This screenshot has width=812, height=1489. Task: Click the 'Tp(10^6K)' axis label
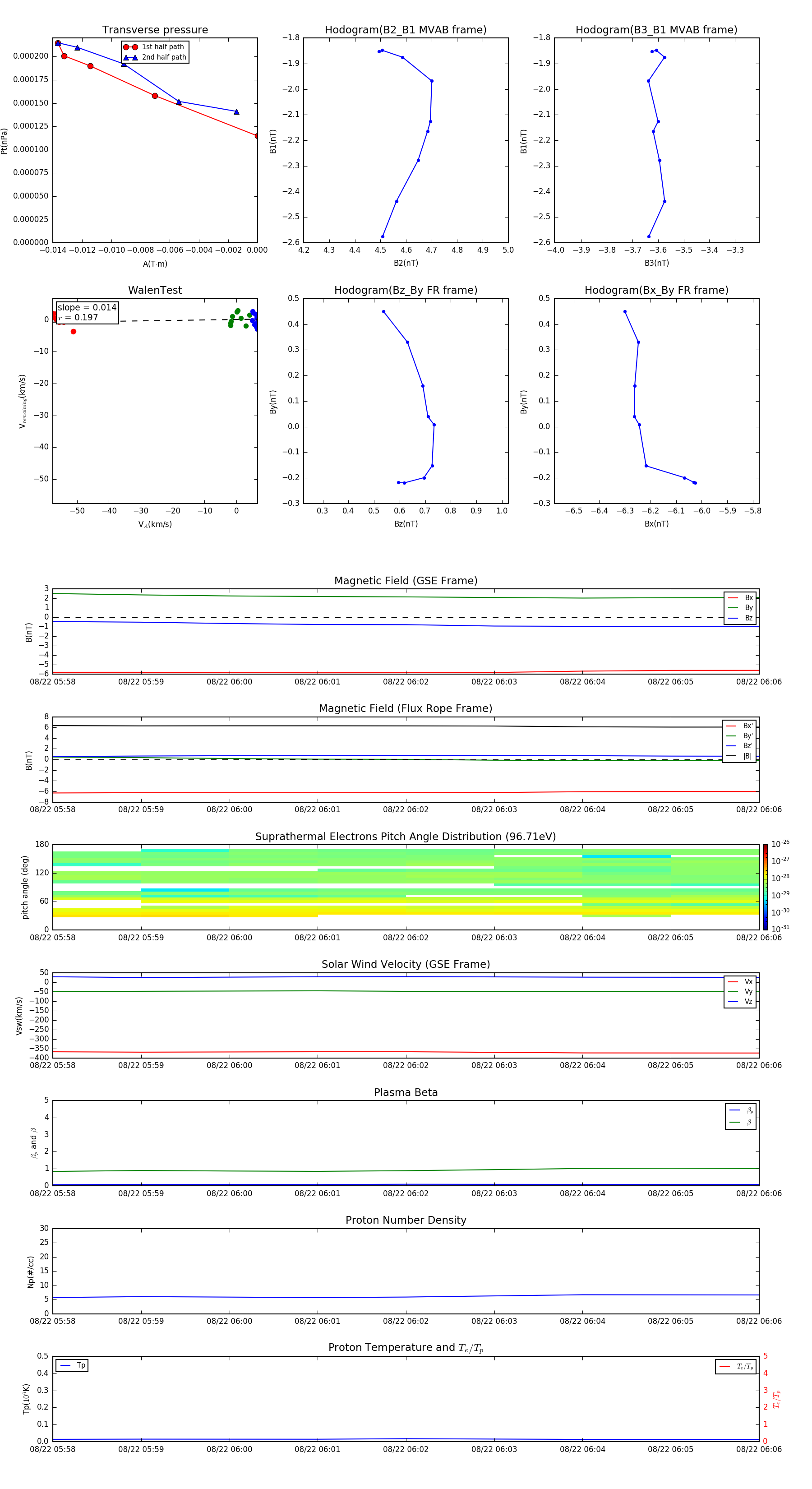26,1399
